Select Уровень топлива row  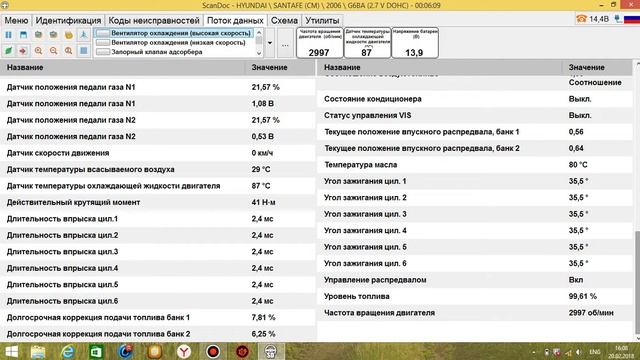point(475,296)
